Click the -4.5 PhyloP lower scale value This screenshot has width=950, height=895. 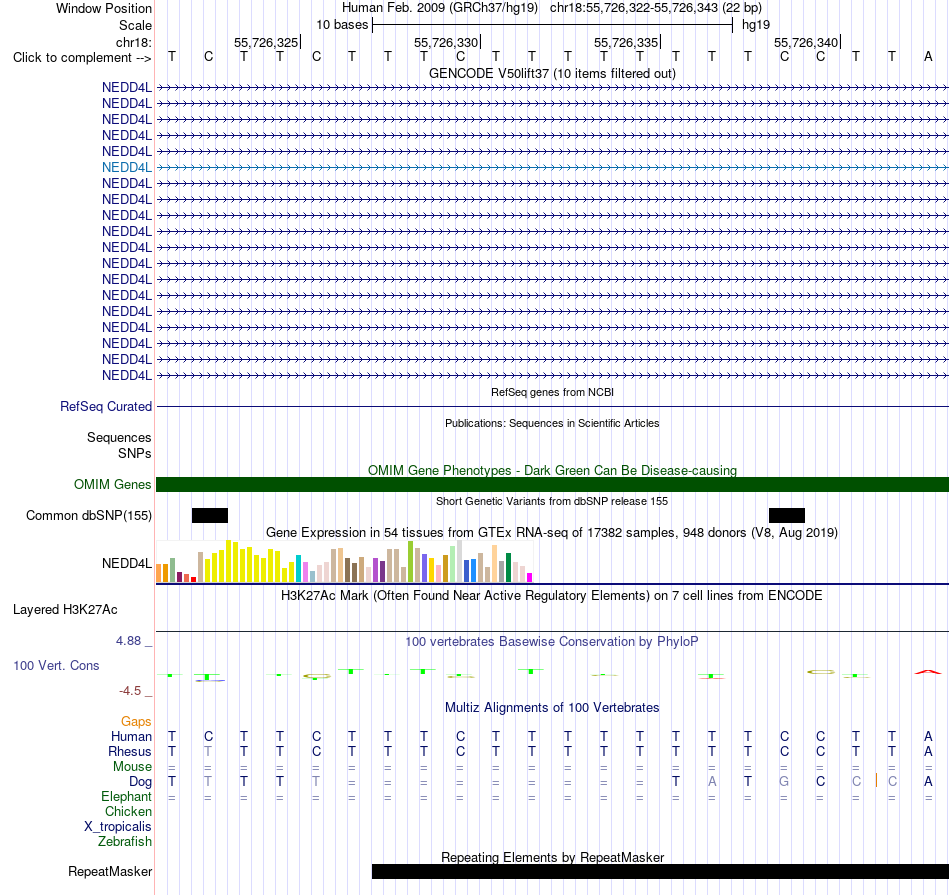click(x=130, y=691)
